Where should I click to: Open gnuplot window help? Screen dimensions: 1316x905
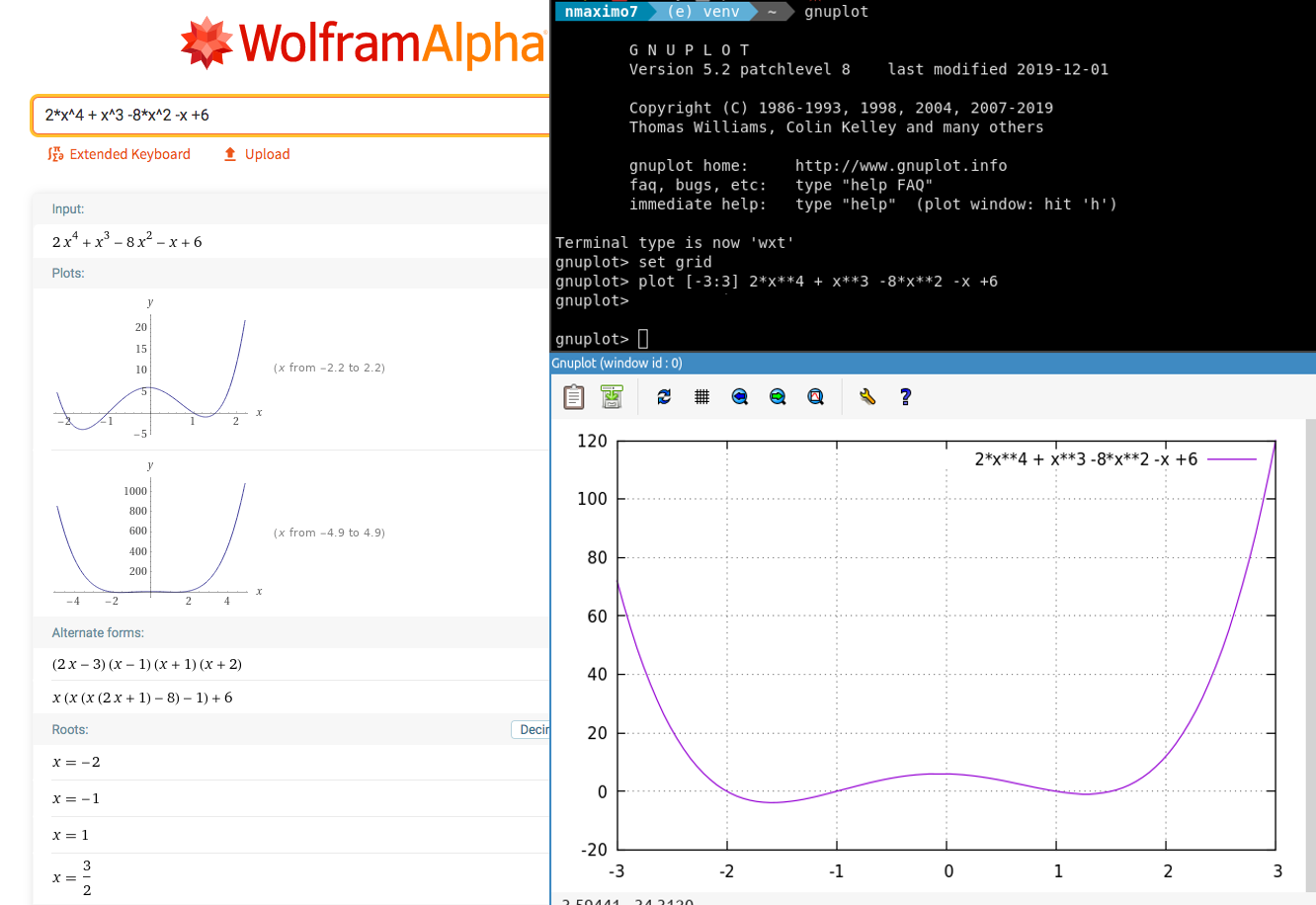click(x=905, y=396)
